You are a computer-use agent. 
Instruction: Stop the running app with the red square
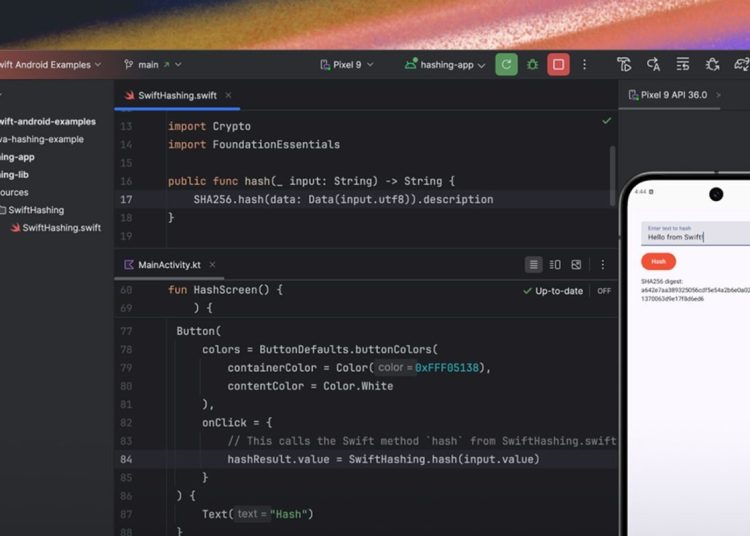[558, 65]
